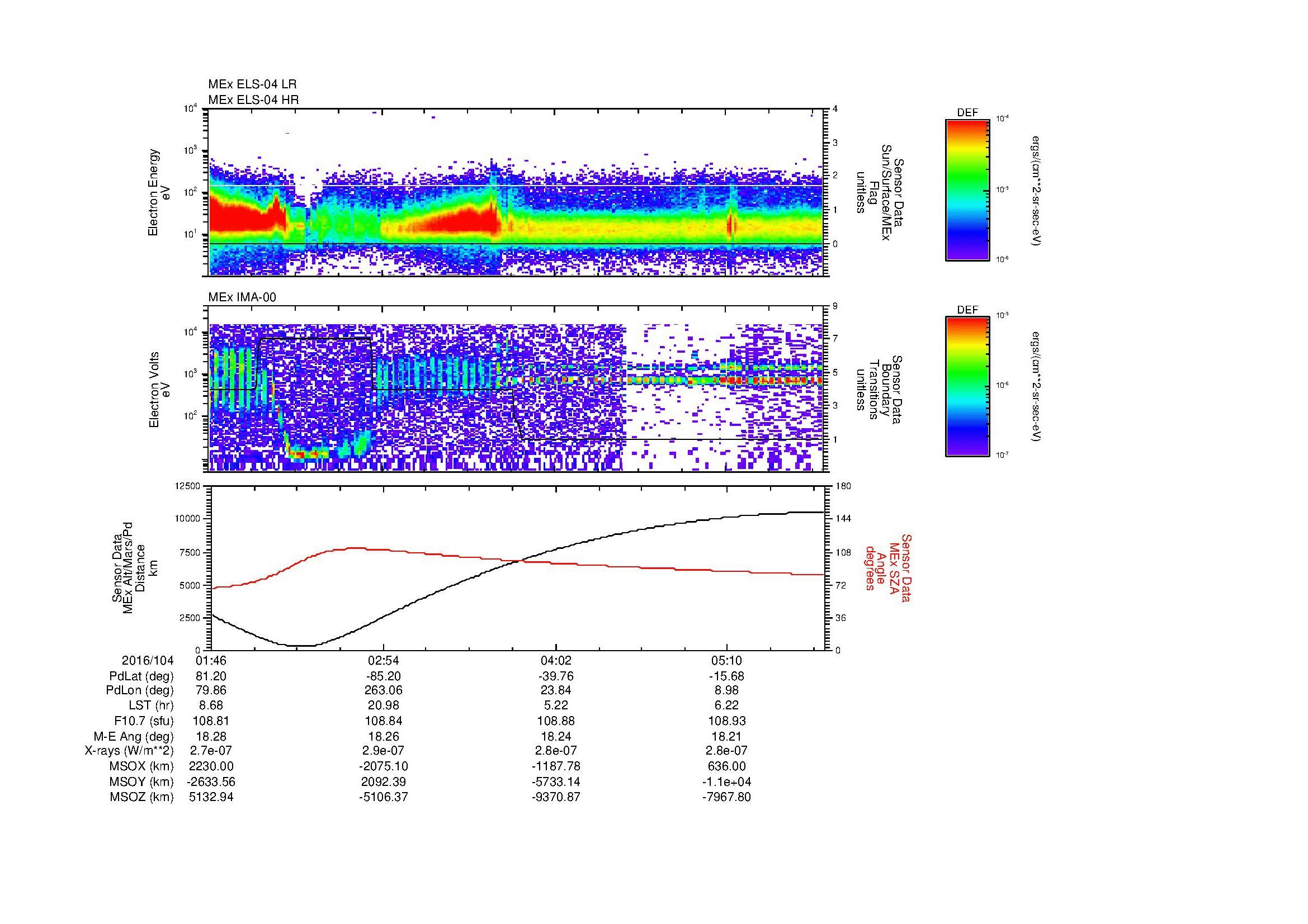Click the Sun/Surface/MEx Flag unitless label

click(881, 192)
